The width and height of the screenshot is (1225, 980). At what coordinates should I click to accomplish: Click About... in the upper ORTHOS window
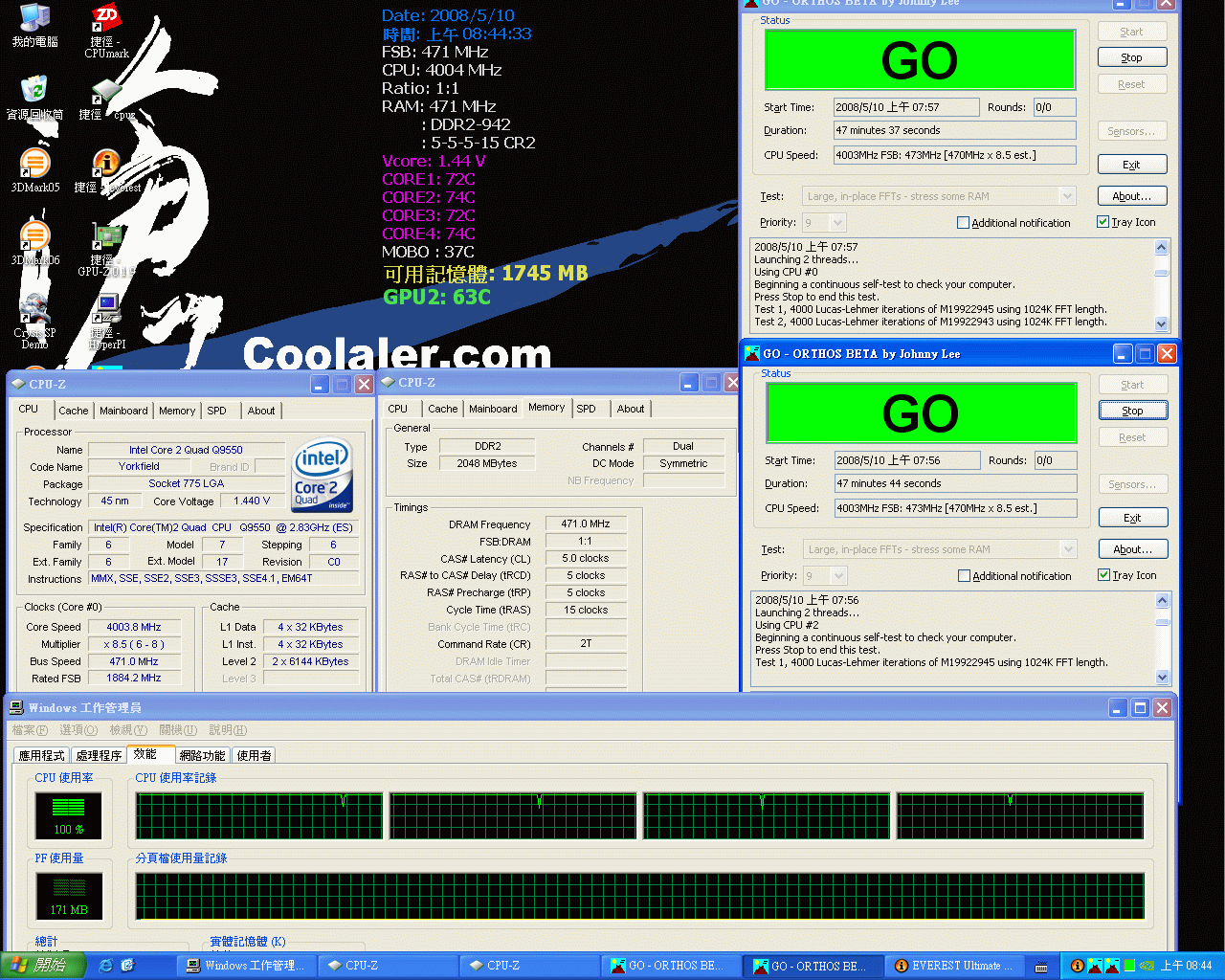coord(1131,196)
